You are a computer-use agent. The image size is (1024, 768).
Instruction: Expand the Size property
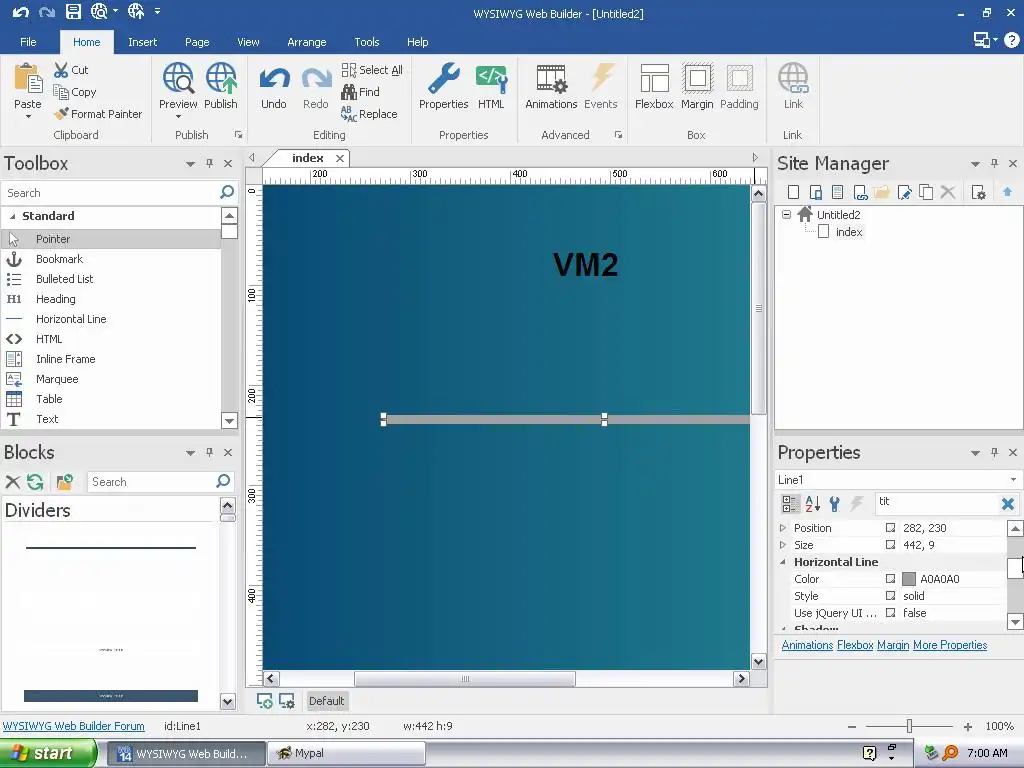coord(783,545)
